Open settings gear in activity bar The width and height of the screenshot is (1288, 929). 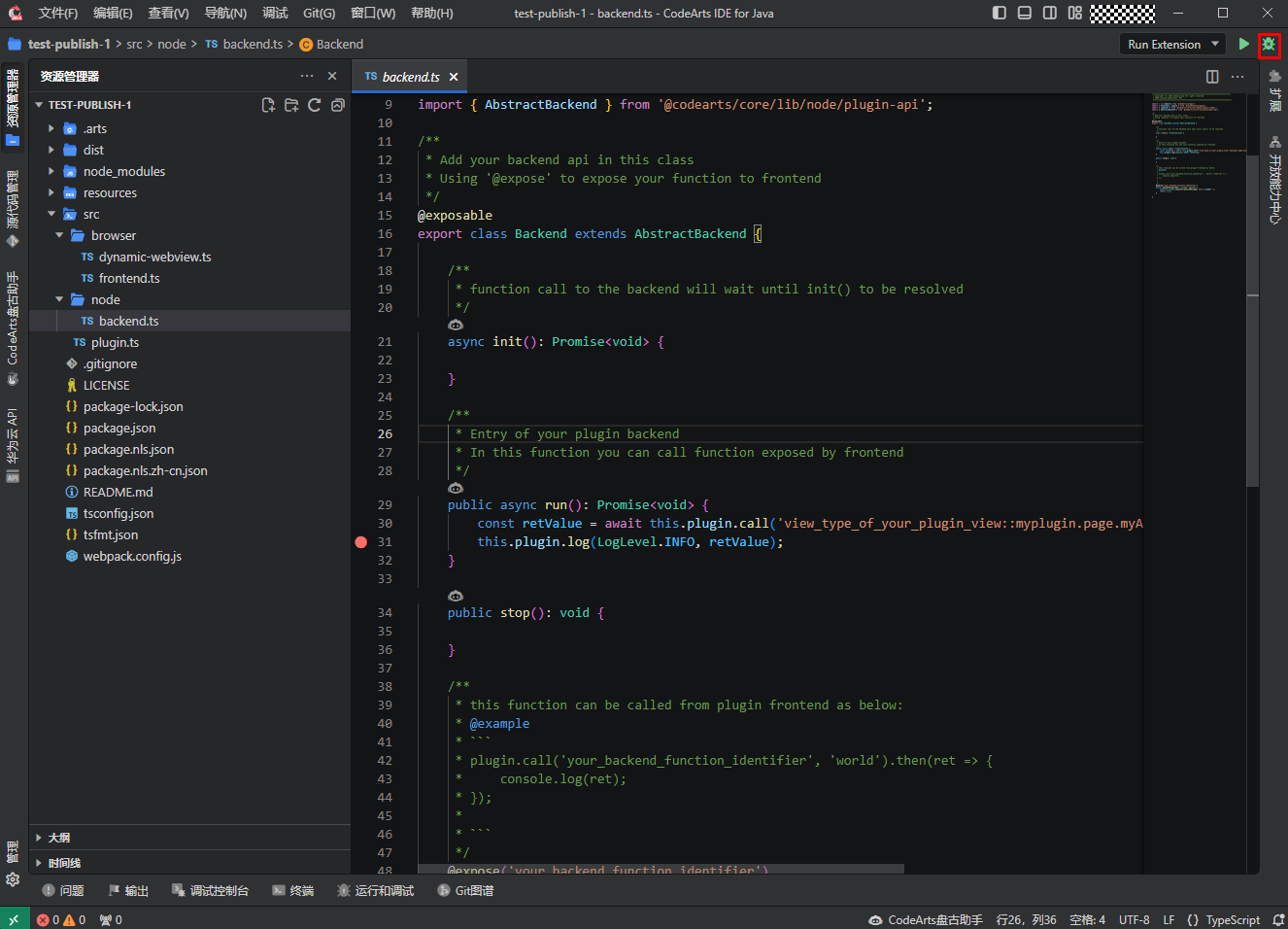click(13, 879)
